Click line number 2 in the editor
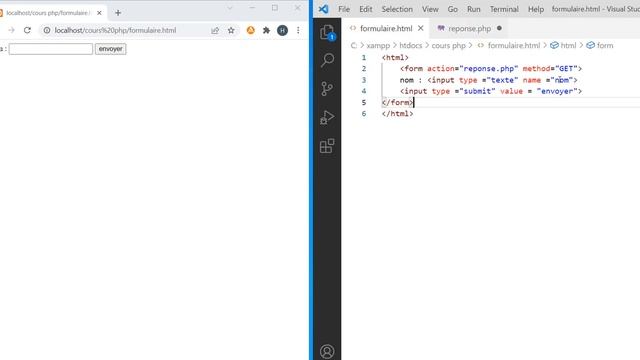 click(x=364, y=69)
